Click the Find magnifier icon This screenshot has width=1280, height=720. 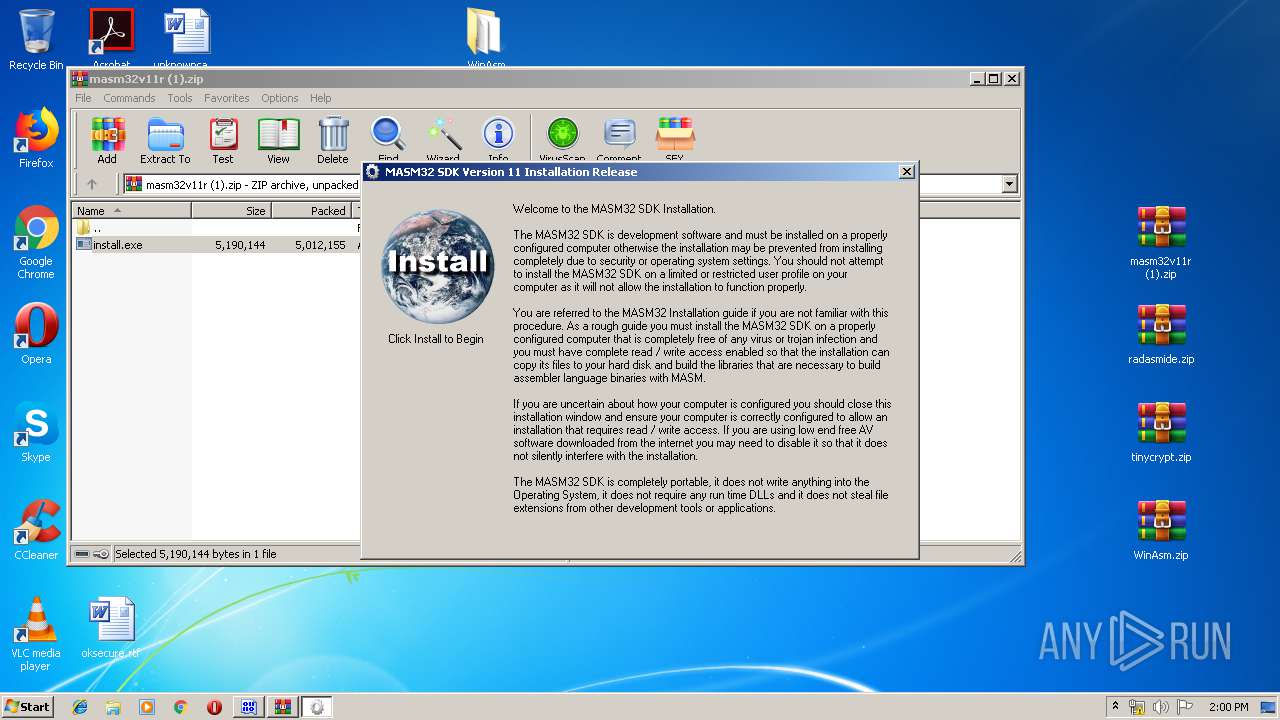coord(388,138)
